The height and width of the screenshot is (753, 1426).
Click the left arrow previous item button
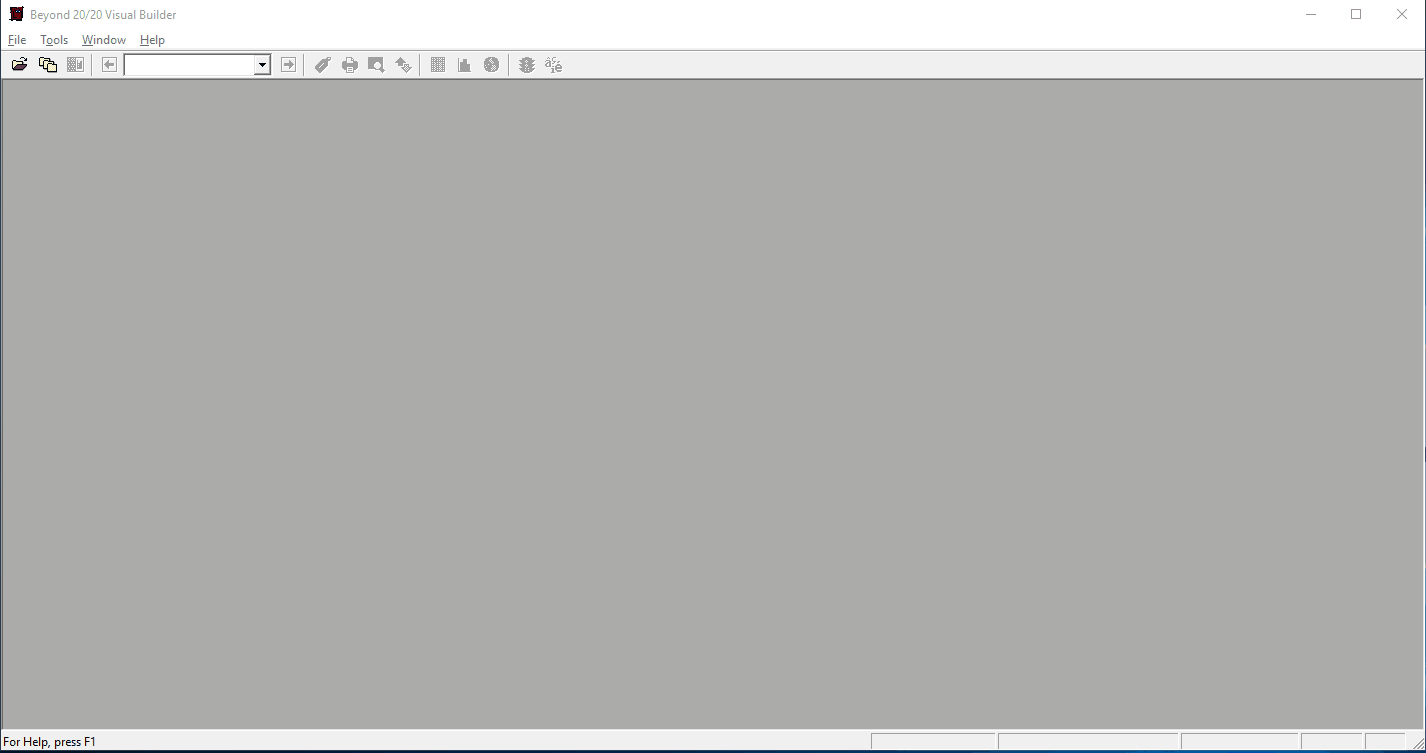coord(109,65)
